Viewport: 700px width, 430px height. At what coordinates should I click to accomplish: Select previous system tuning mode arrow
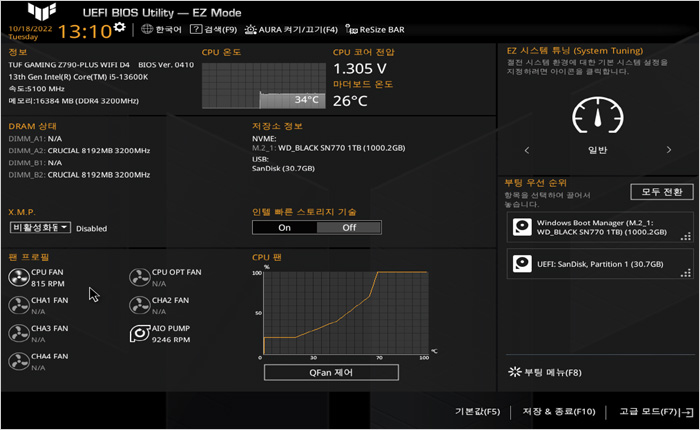coord(527,150)
